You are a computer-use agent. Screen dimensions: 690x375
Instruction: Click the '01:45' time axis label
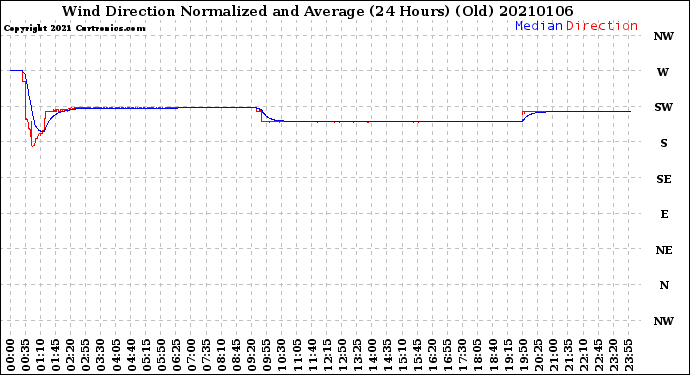point(56,355)
